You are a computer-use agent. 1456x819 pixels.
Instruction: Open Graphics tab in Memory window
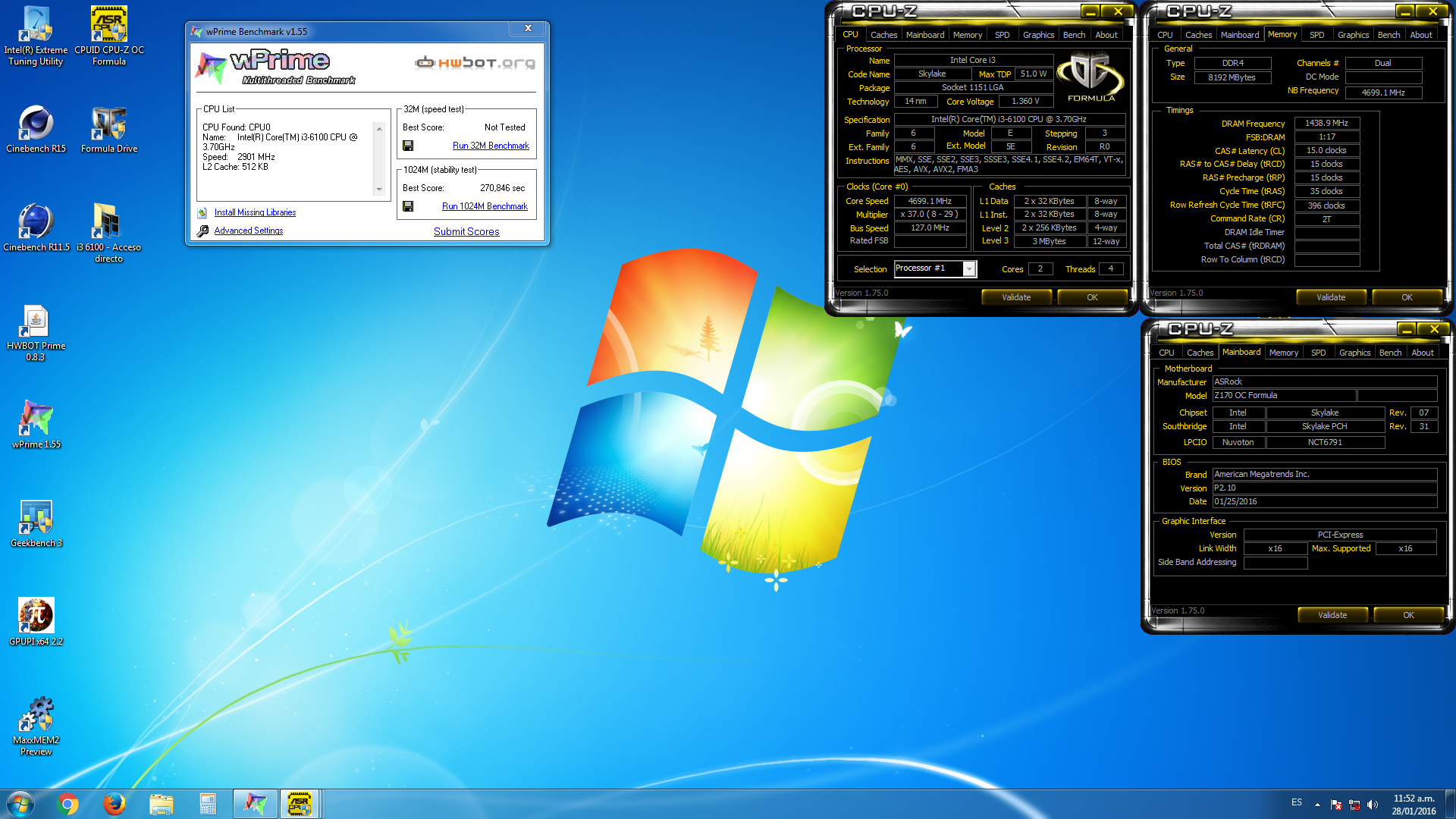1353,35
